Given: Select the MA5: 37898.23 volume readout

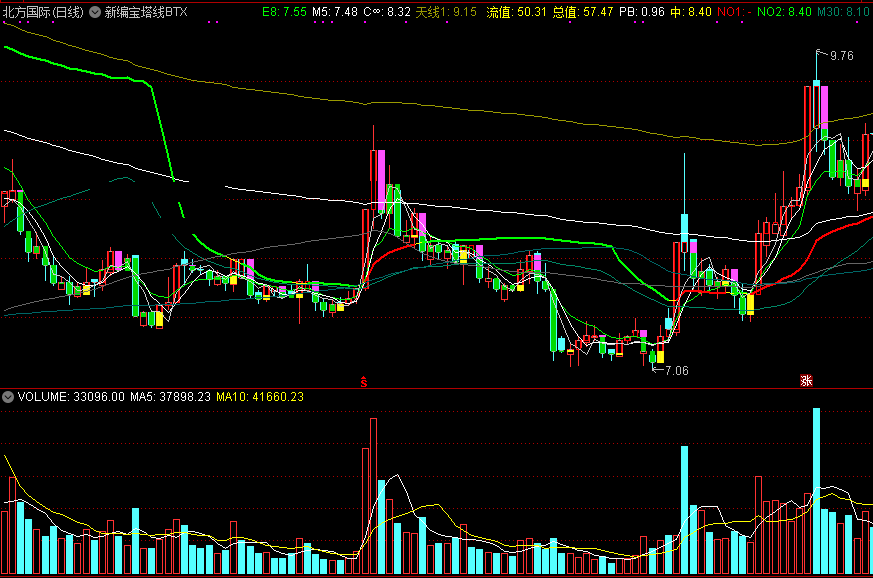Looking at the screenshot, I should pyautogui.click(x=170, y=397).
